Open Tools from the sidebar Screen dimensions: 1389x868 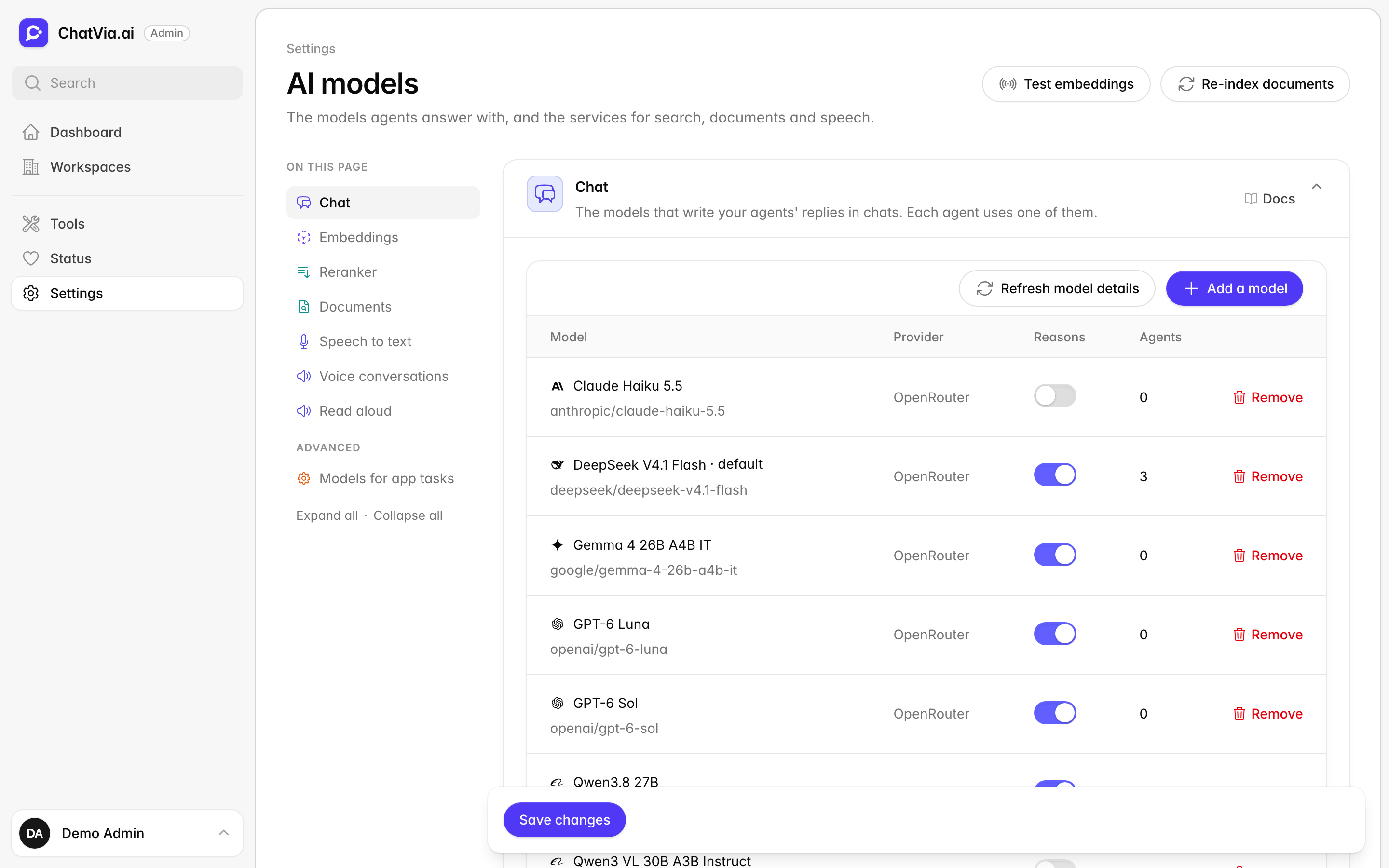[127, 223]
